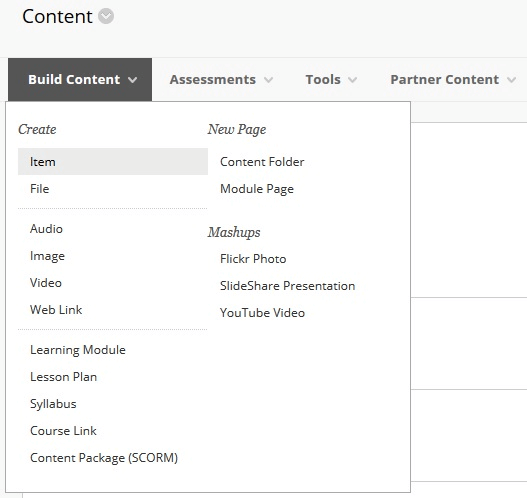The height and width of the screenshot is (498, 527).
Task: Add a YouTube Video mashup
Action: tap(262, 313)
